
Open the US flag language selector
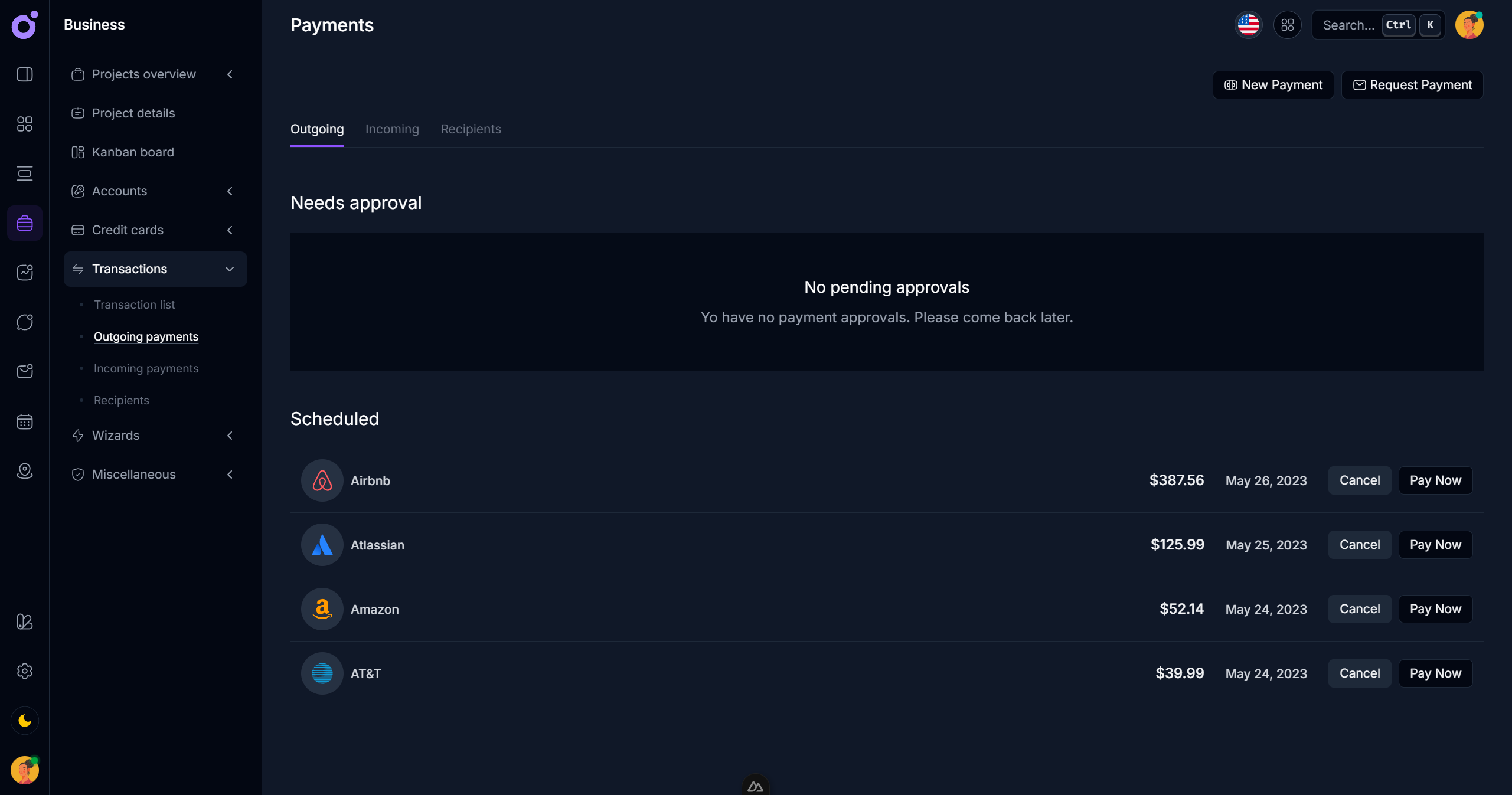pos(1248,25)
